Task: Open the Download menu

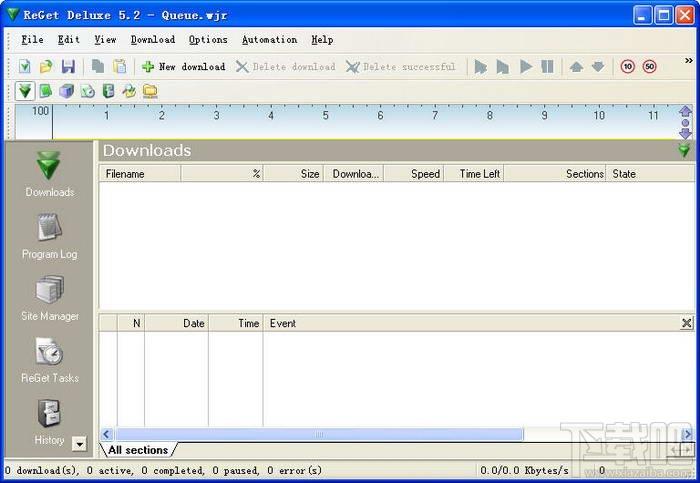Action: [x=153, y=40]
